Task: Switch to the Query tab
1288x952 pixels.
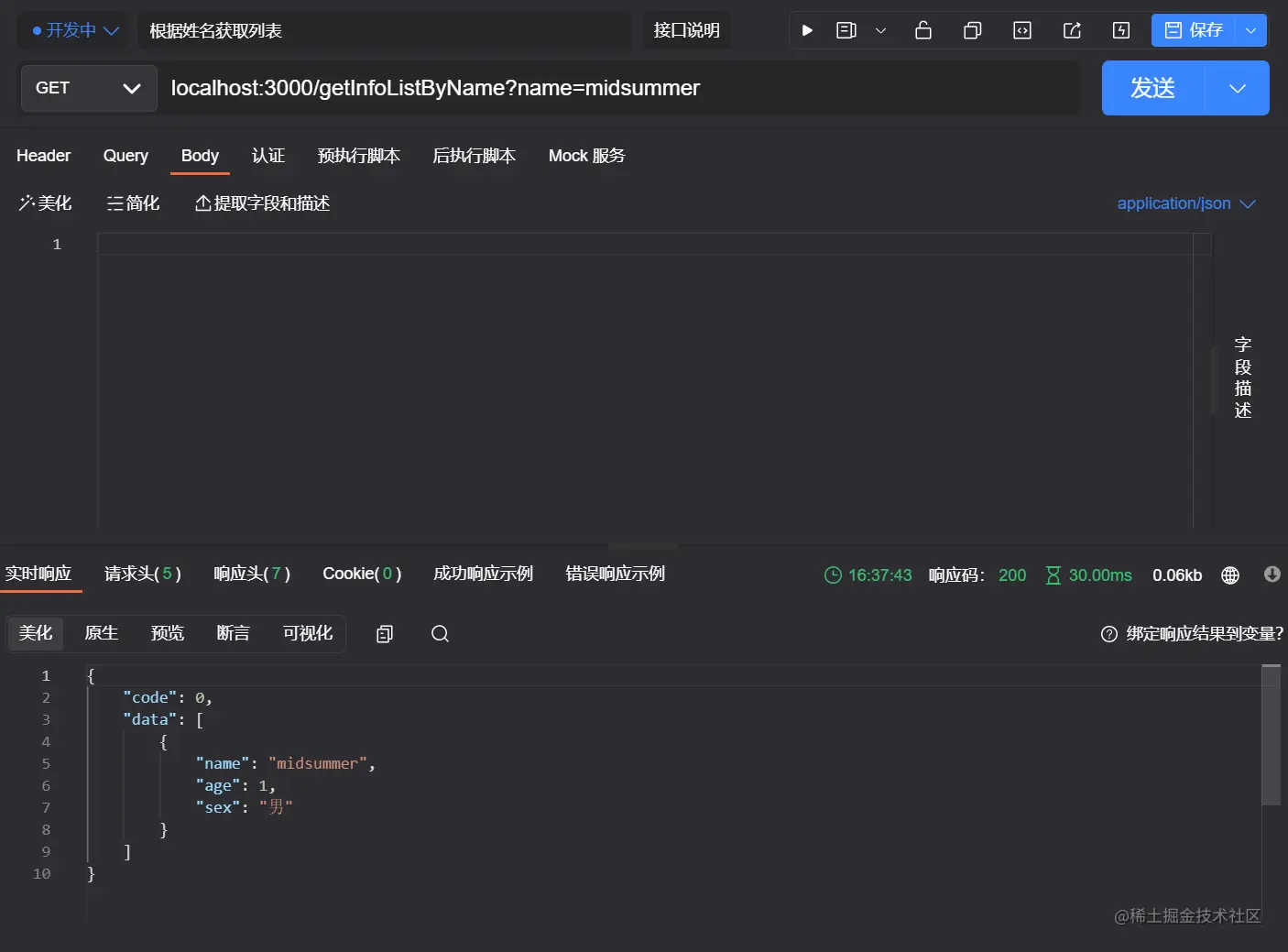Action: (126, 156)
